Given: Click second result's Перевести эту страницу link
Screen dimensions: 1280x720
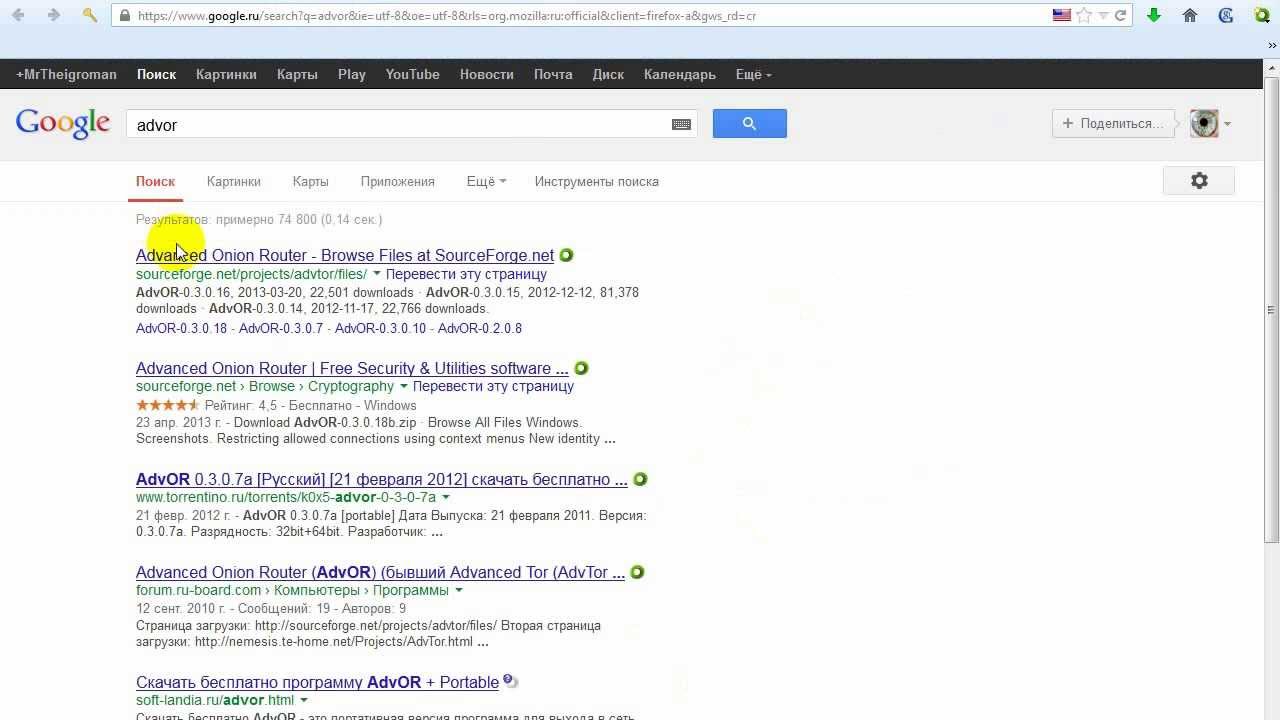Looking at the screenshot, I should click(x=493, y=386).
